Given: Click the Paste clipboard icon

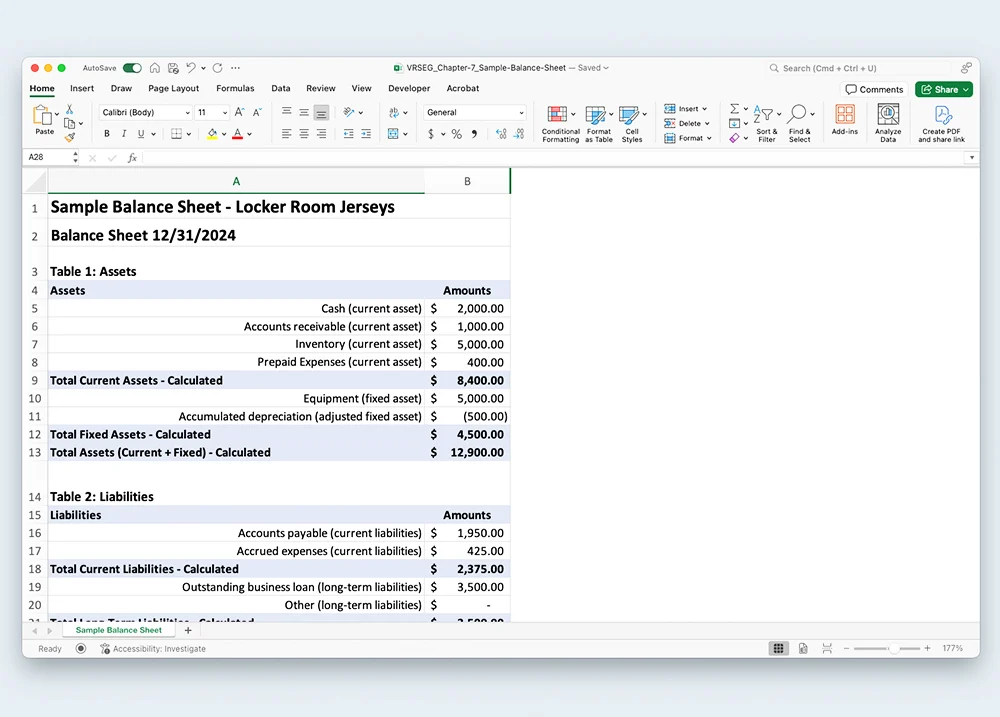Looking at the screenshot, I should (41, 116).
